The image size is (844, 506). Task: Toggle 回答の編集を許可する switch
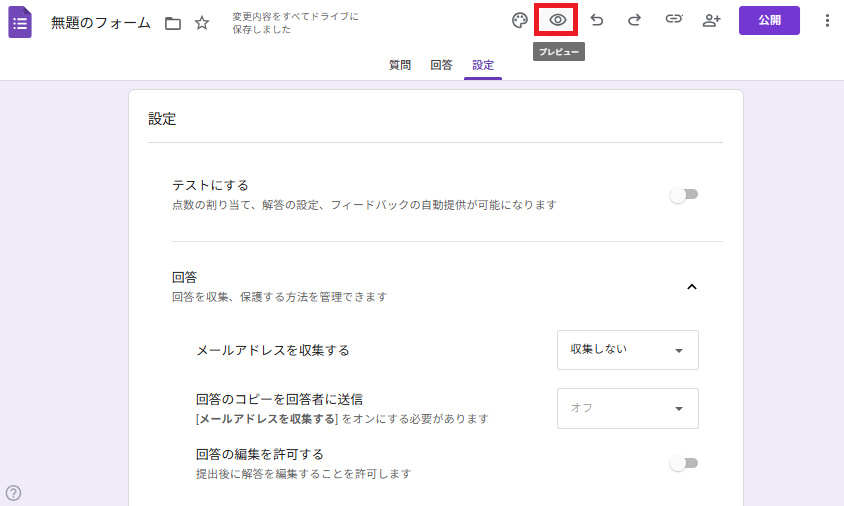(684, 463)
